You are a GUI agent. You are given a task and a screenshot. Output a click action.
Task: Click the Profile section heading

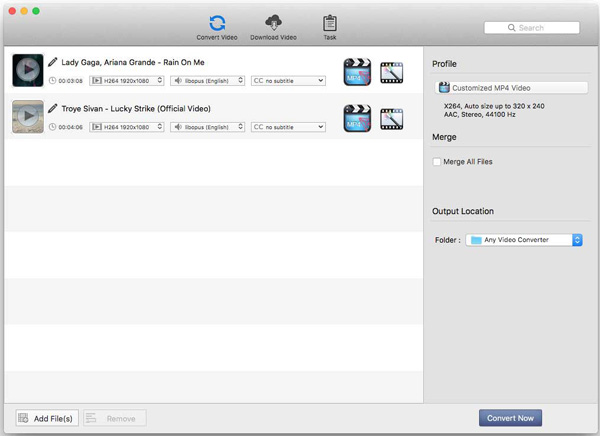click(444, 64)
